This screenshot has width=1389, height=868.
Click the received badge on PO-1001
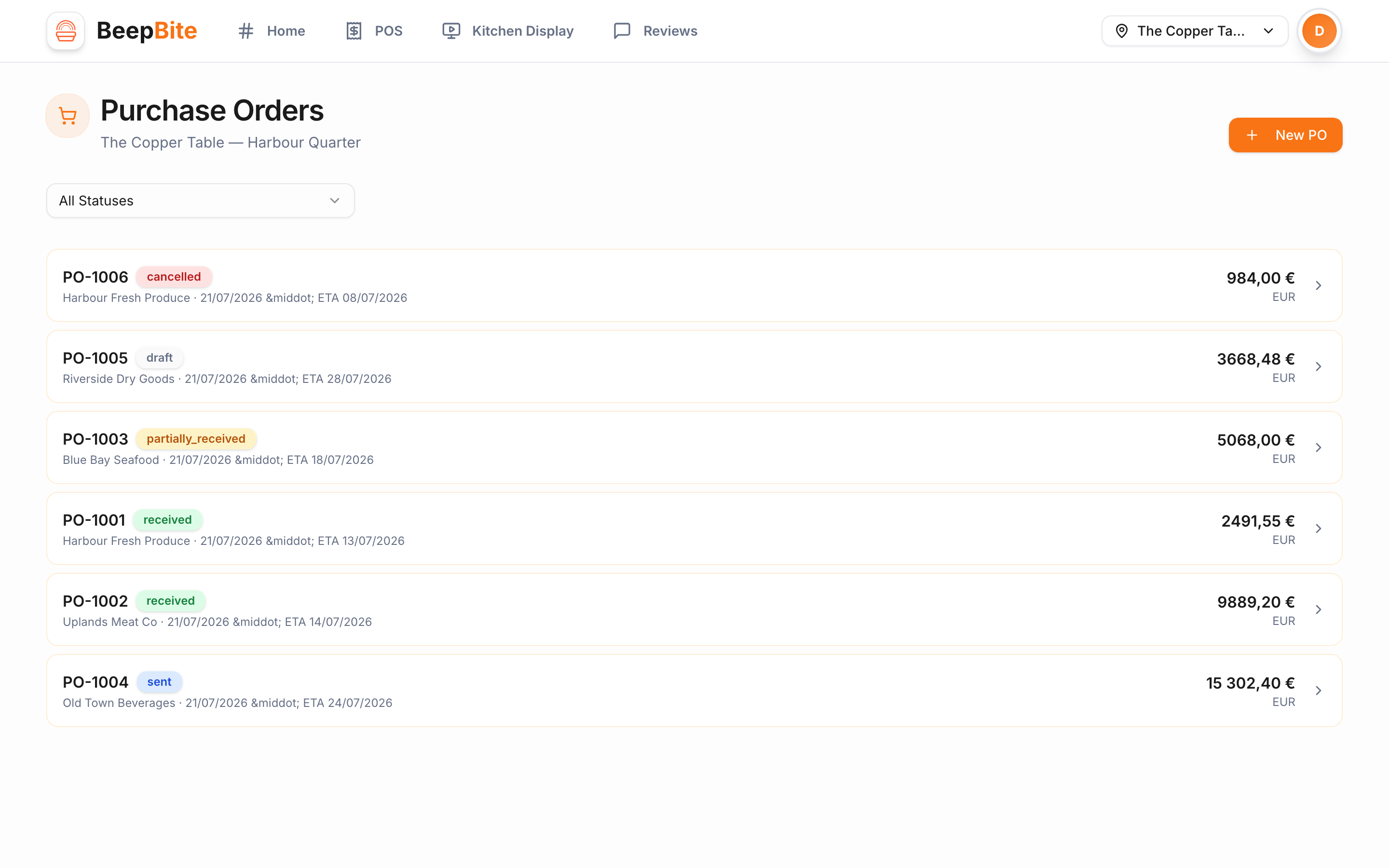(168, 519)
